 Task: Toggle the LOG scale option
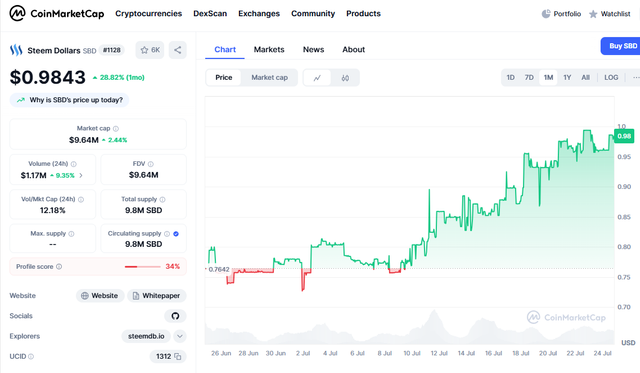tap(611, 78)
